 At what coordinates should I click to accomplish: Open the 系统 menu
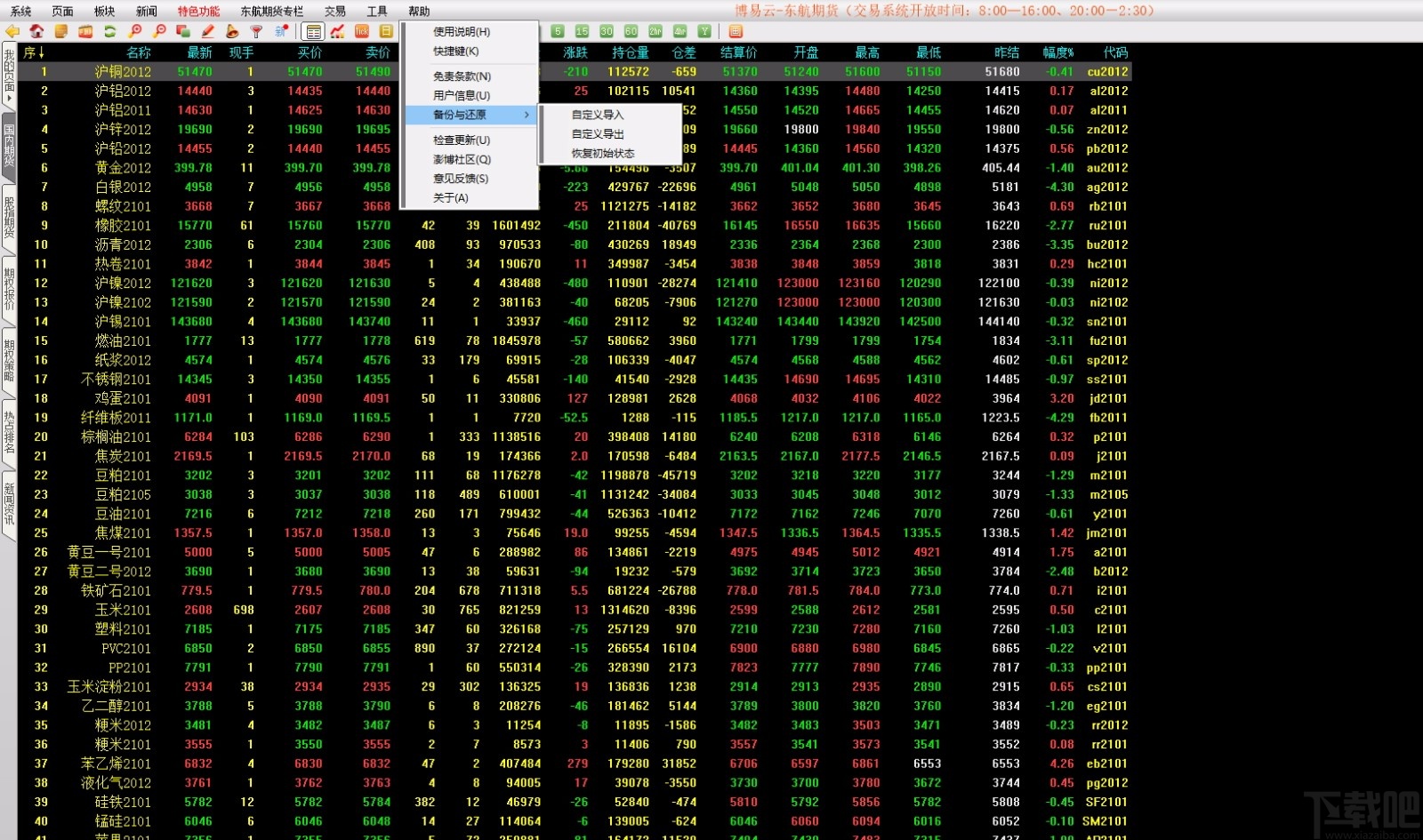[20, 12]
